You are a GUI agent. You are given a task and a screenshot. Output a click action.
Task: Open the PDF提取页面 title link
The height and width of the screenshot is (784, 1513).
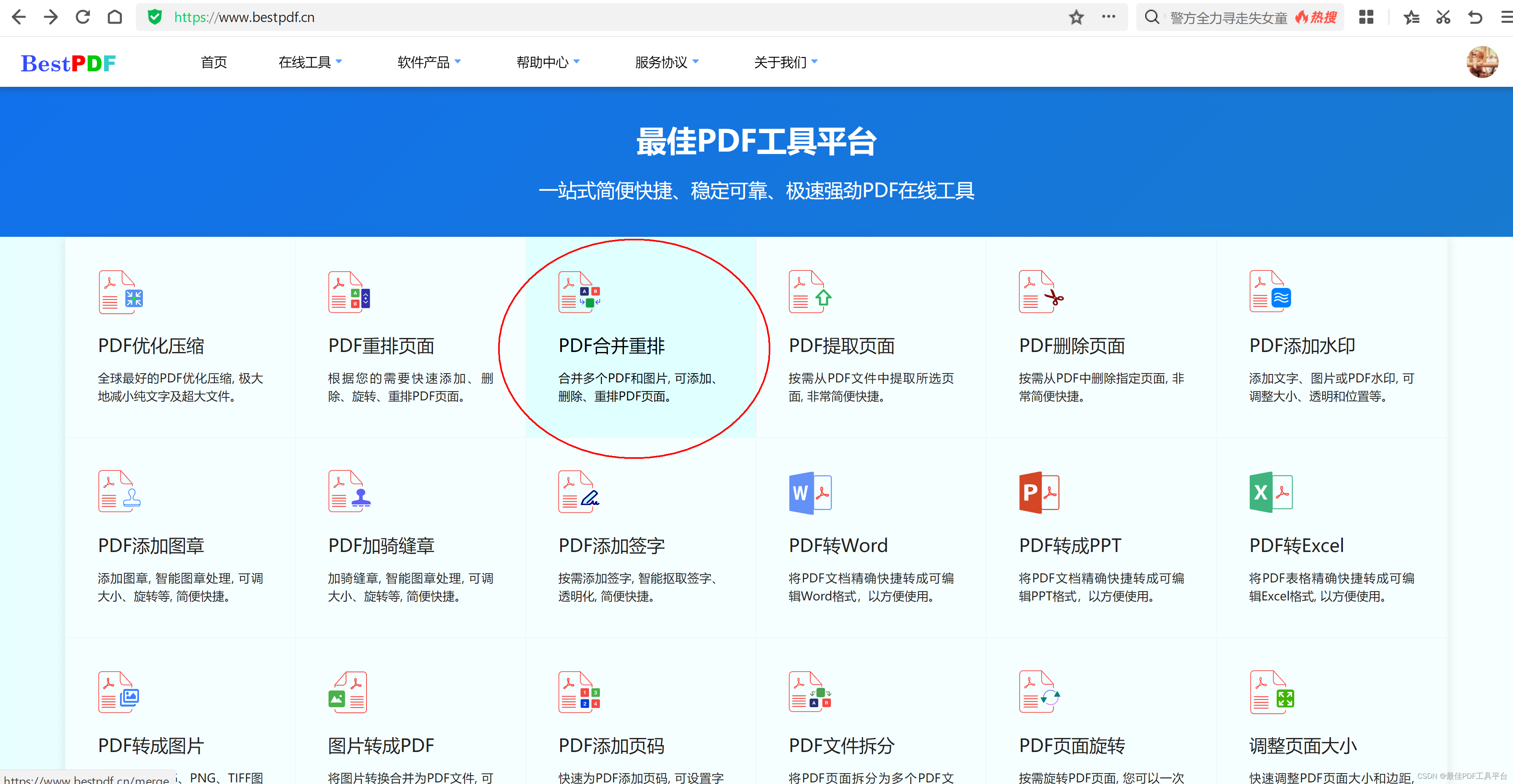pyautogui.click(x=842, y=346)
